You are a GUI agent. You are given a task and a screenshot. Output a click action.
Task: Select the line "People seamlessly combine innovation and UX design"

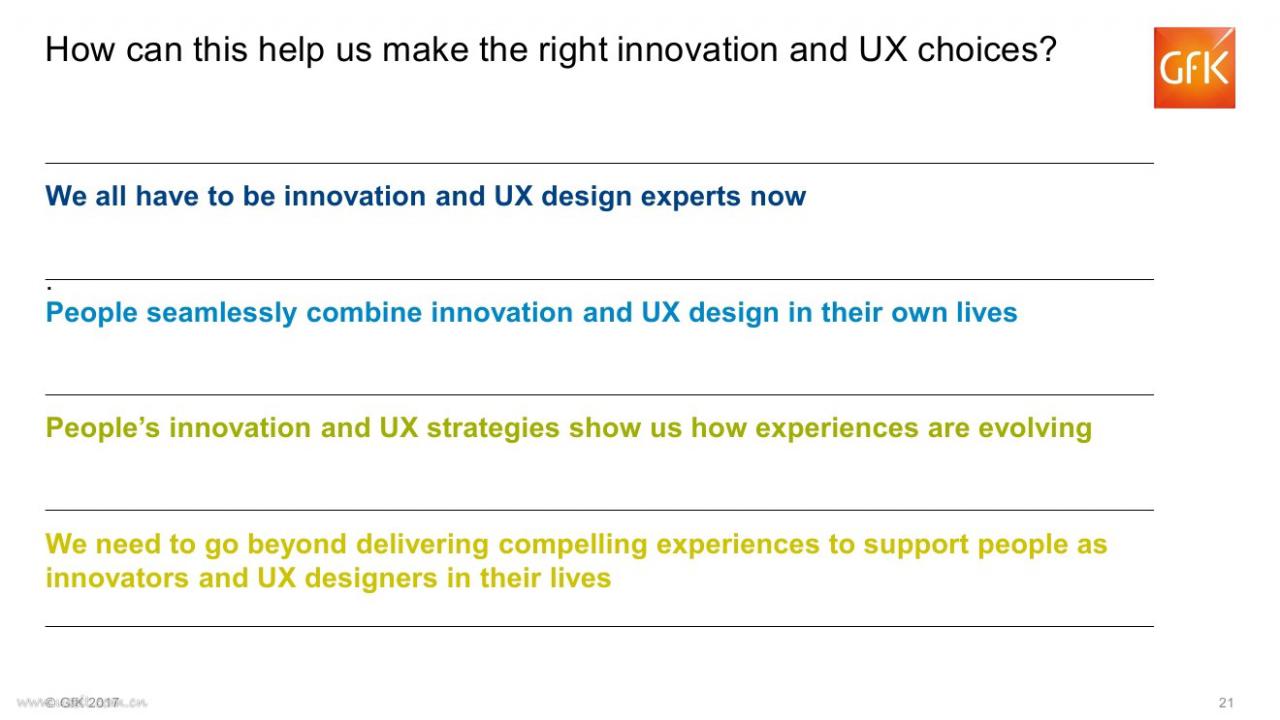click(x=531, y=313)
